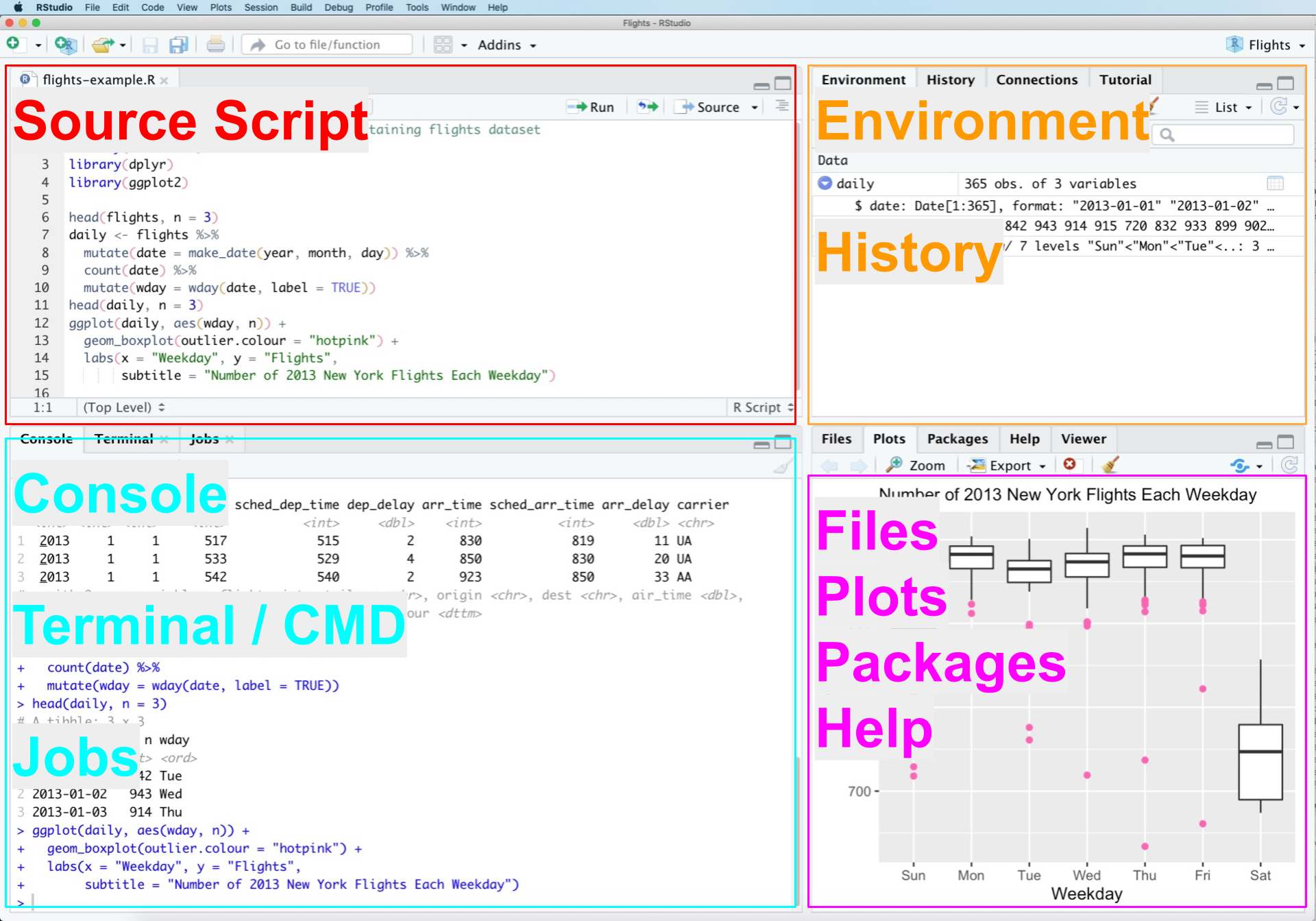
Task: Click the Run button in source editor
Action: pos(591,107)
